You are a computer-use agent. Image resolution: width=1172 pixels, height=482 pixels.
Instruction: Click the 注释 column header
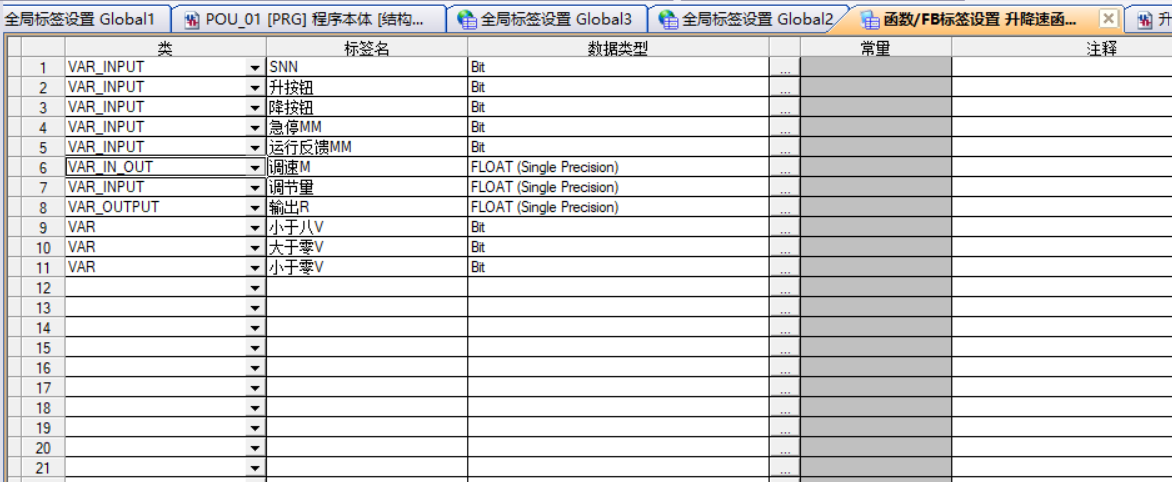click(x=1100, y=48)
